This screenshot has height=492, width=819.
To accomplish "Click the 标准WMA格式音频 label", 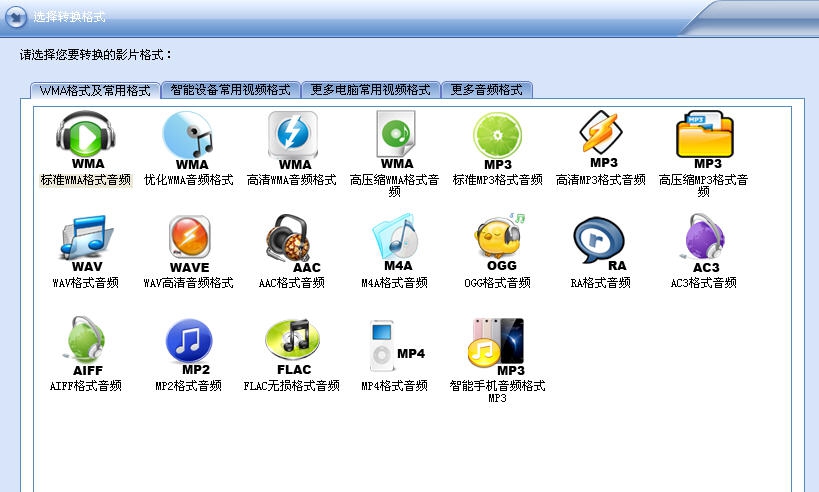I will tap(86, 180).
